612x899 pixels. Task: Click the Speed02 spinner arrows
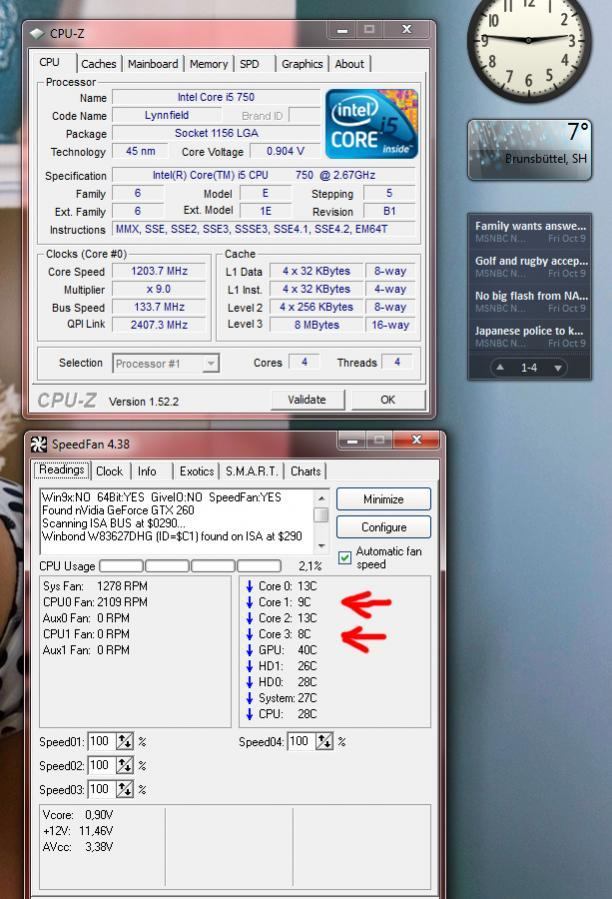pyautogui.click(x=124, y=765)
